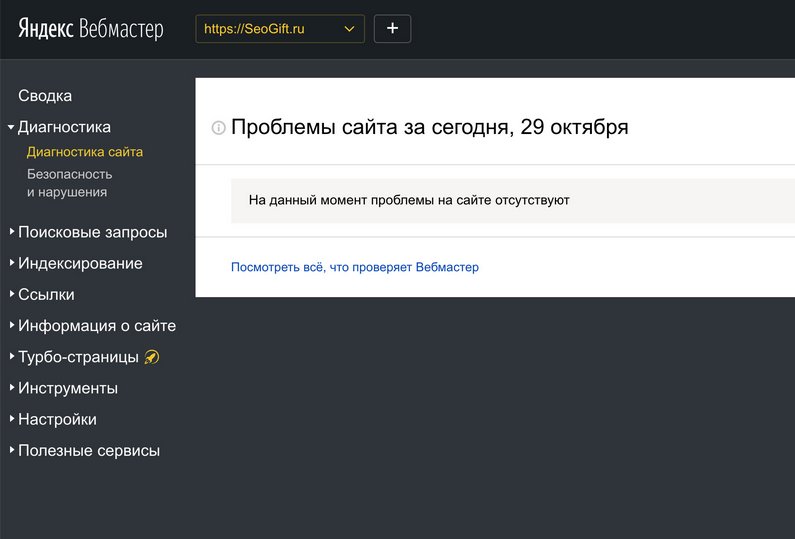
Task: Click the info icon beside the page heading
Action: 218,128
